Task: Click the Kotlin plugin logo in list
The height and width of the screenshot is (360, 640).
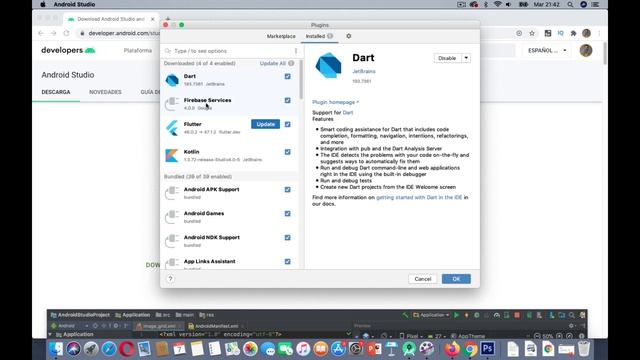Action: click(171, 156)
